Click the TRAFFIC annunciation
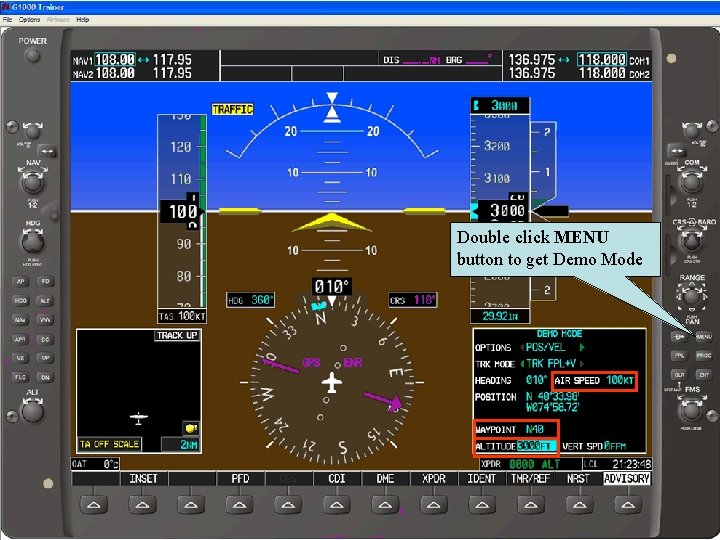The height and width of the screenshot is (540, 720). click(x=232, y=109)
